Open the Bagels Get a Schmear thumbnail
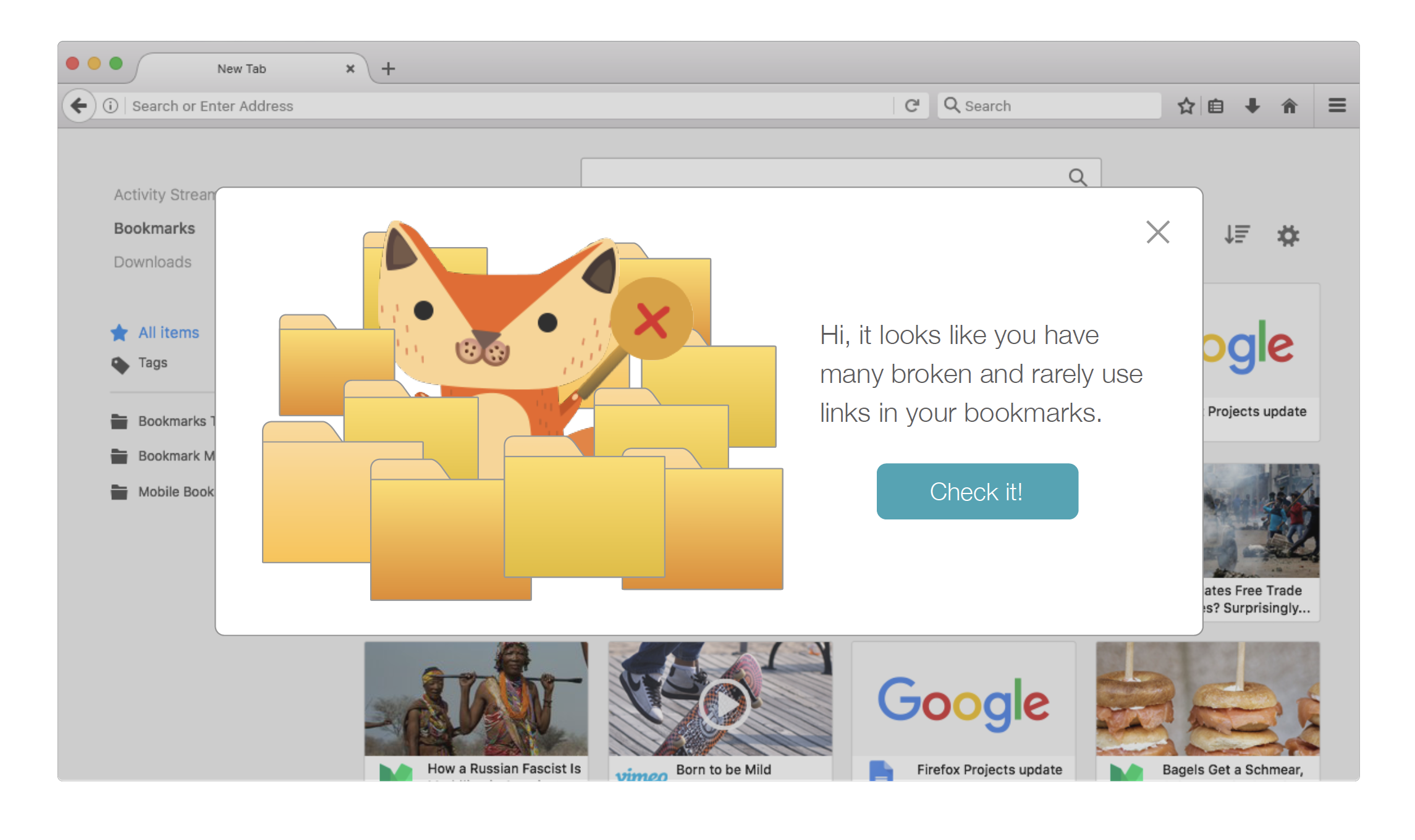 (x=1207, y=699)
